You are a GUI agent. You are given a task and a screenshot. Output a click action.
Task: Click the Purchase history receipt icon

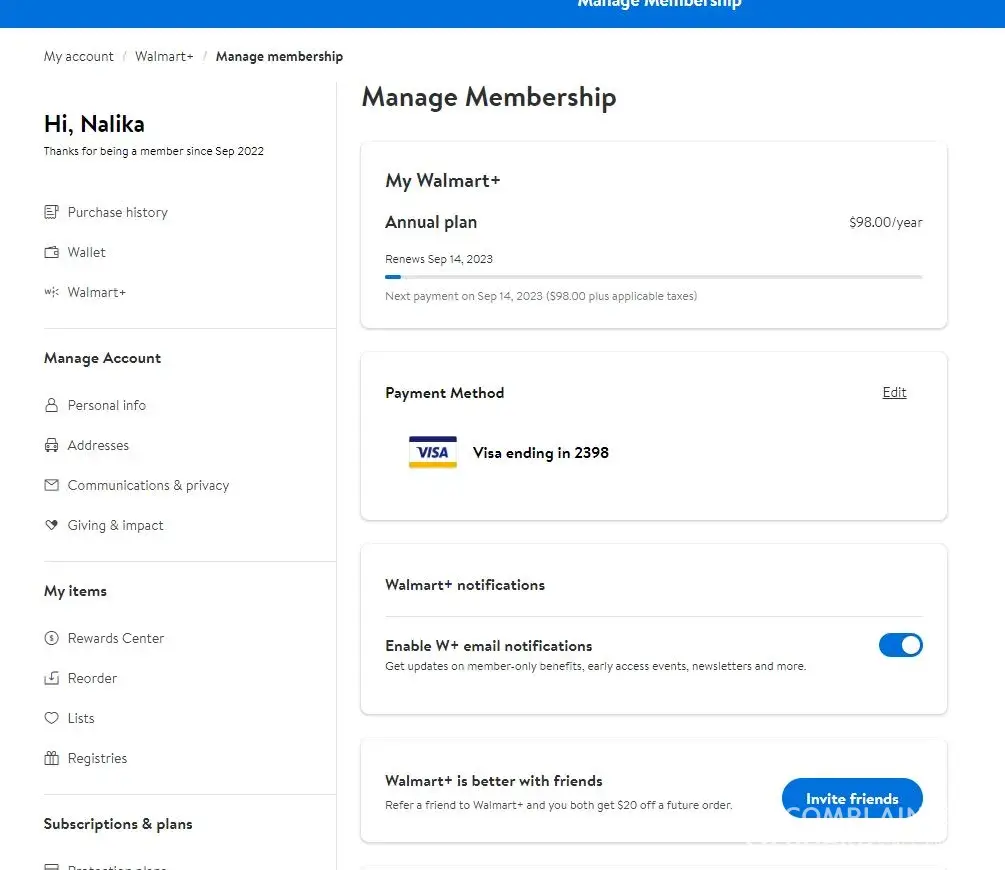(x=52, y=212)
